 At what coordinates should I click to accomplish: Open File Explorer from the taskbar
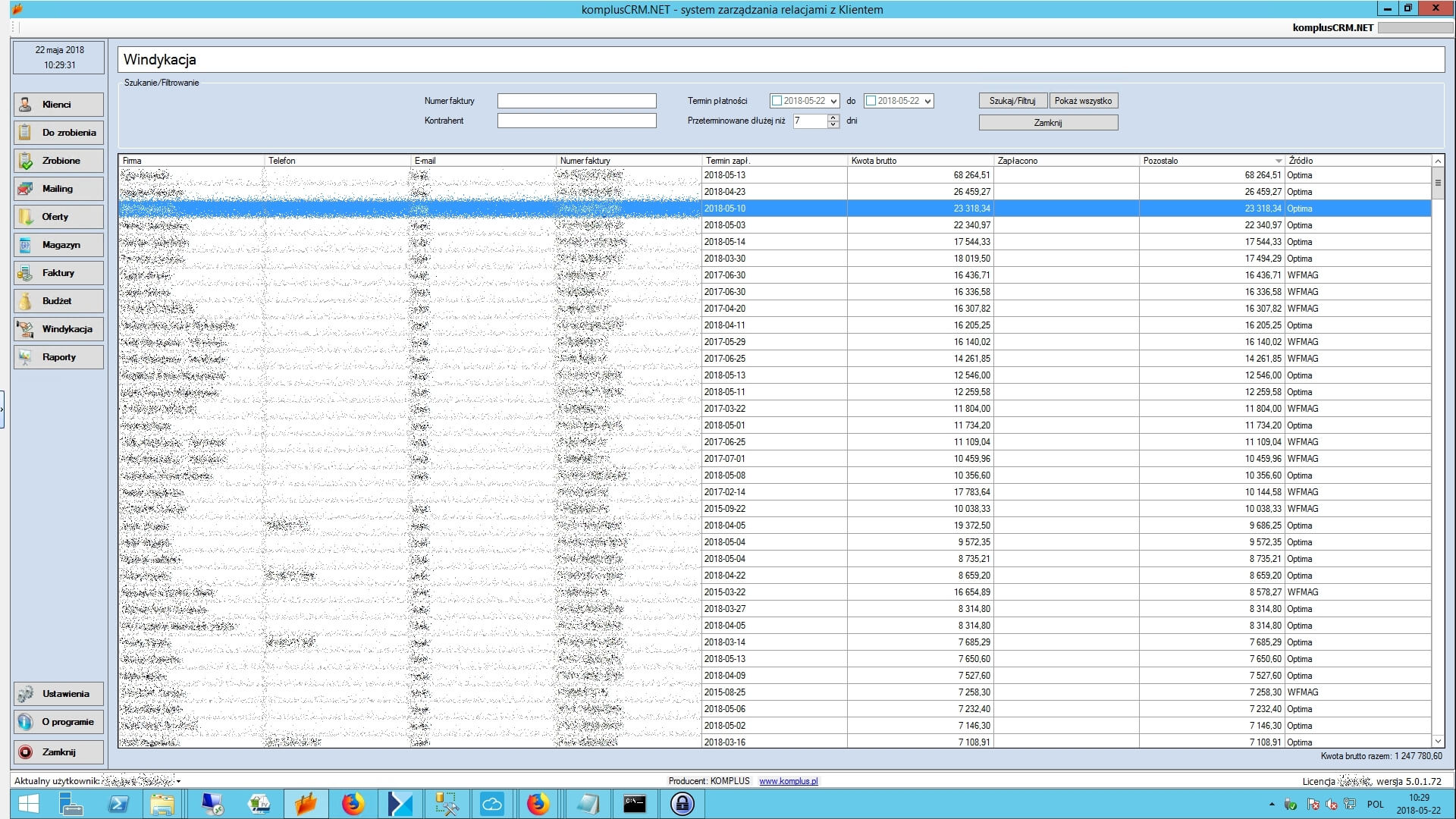[x=162, y=804]
